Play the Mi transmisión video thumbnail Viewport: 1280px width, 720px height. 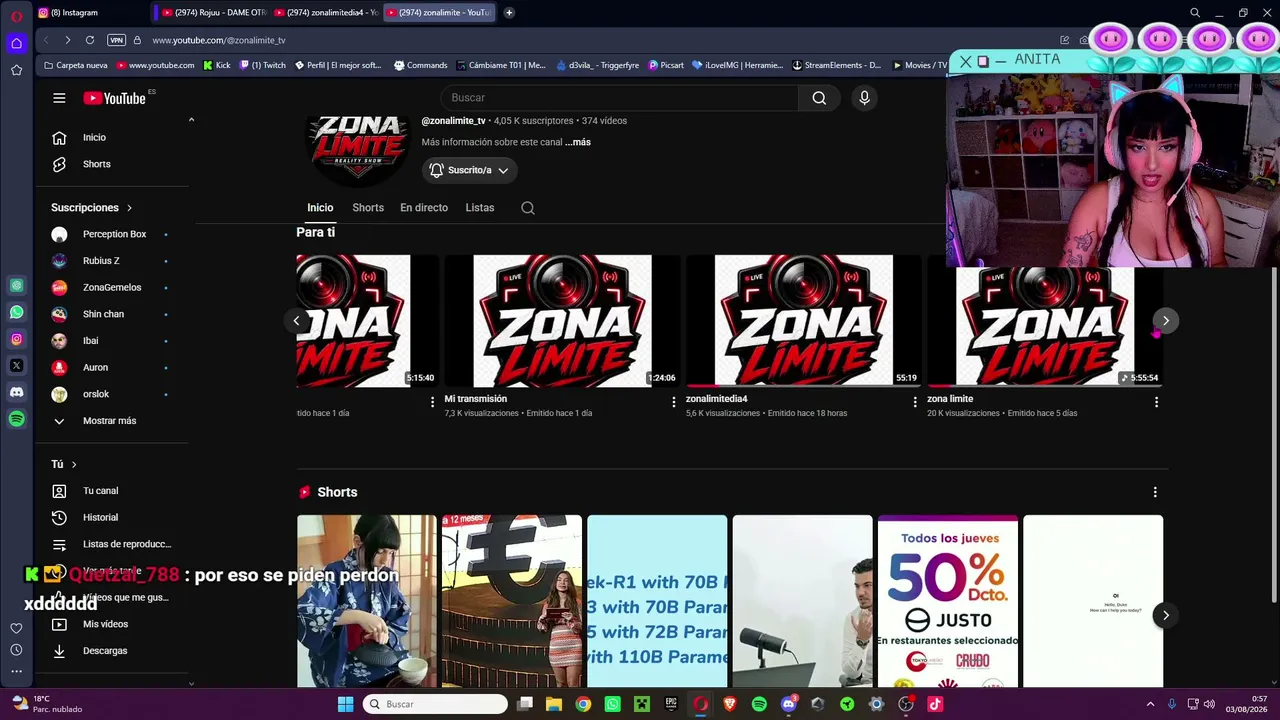pos(562,321)
